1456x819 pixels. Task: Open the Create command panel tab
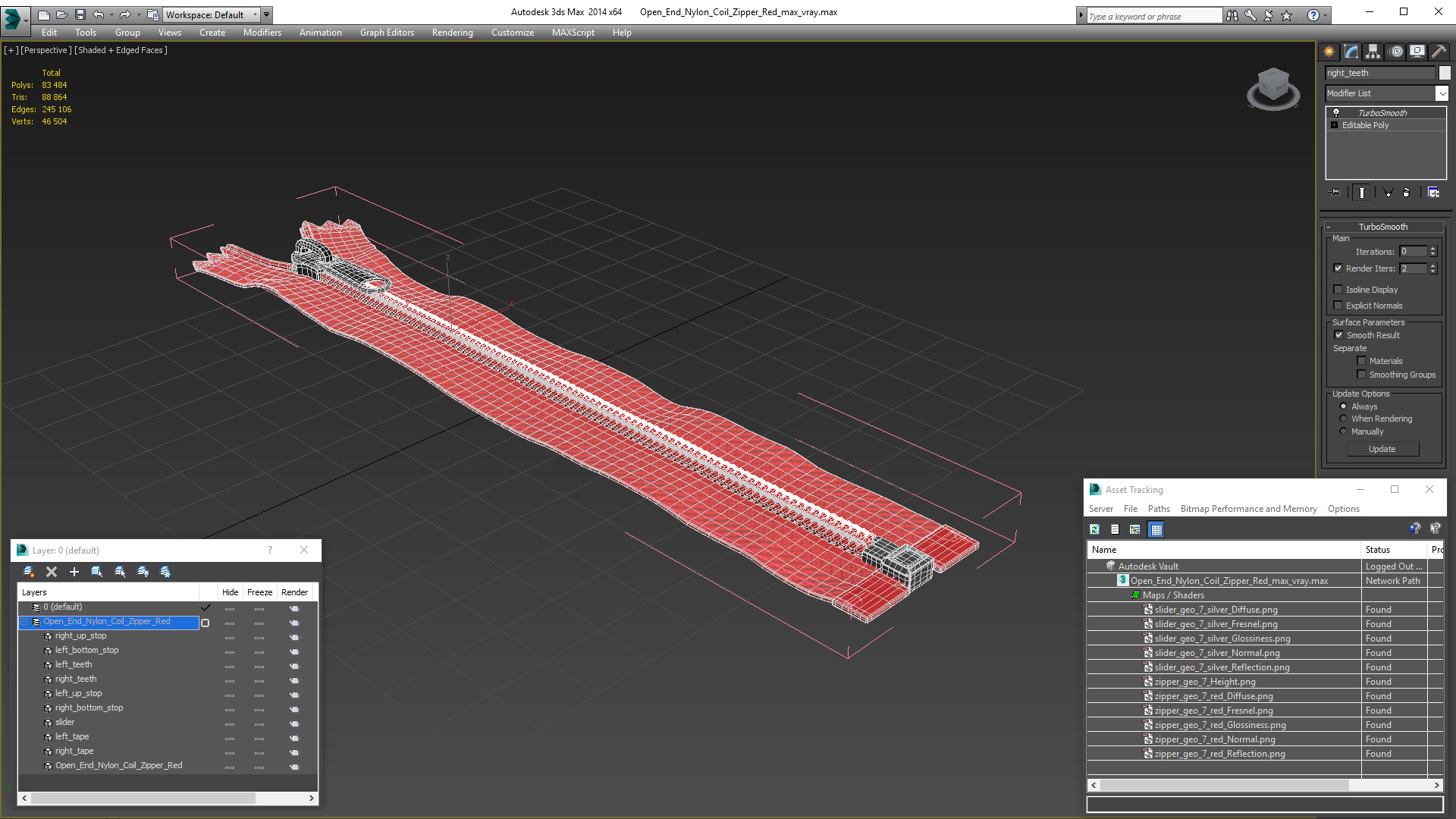coord(1329,52)
